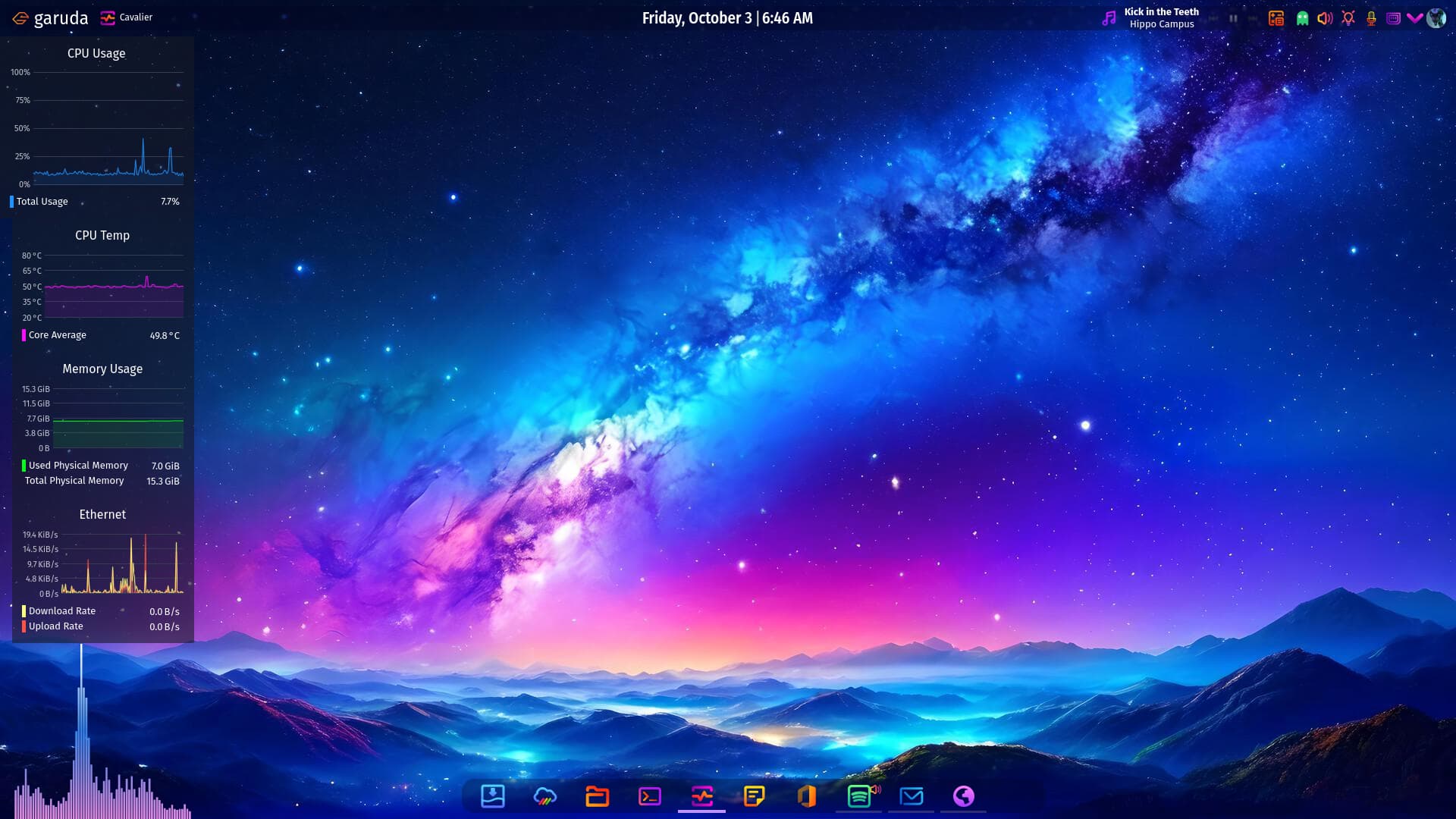Pause the currently playing track
Viewport: 1456px width, 819px height.
tap(1233, 18)
